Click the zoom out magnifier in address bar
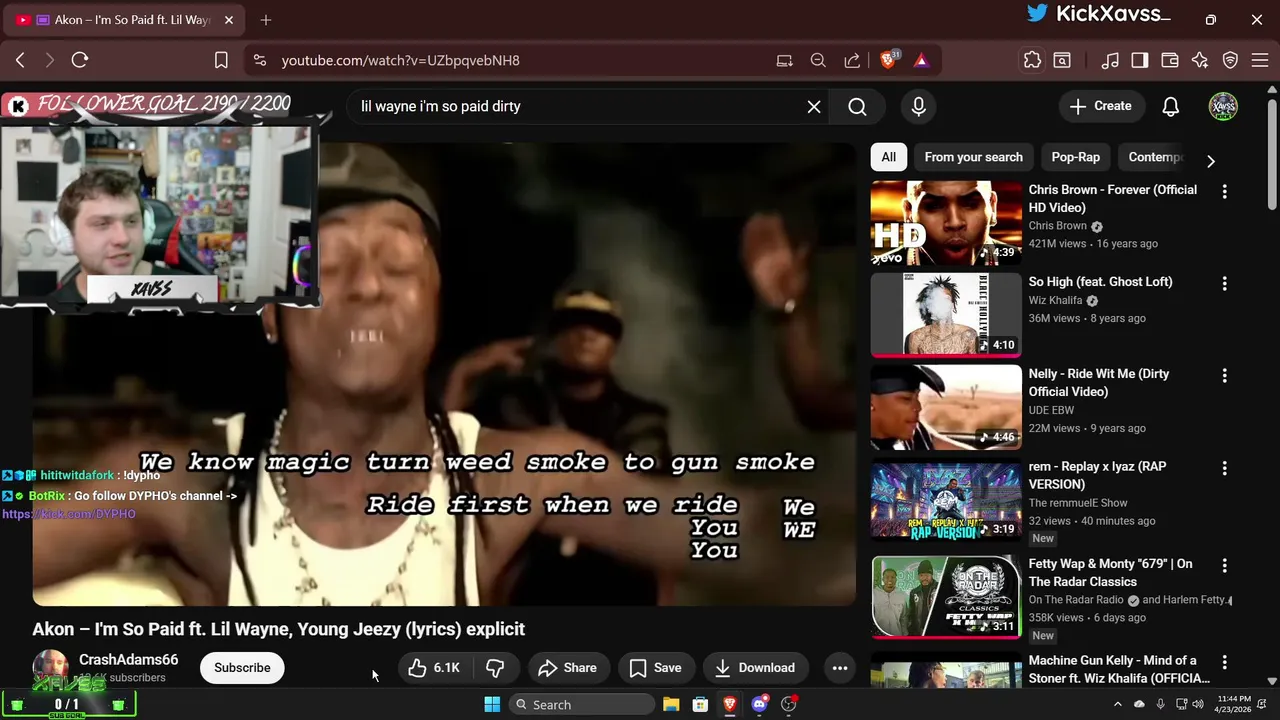 pos(818,60)
